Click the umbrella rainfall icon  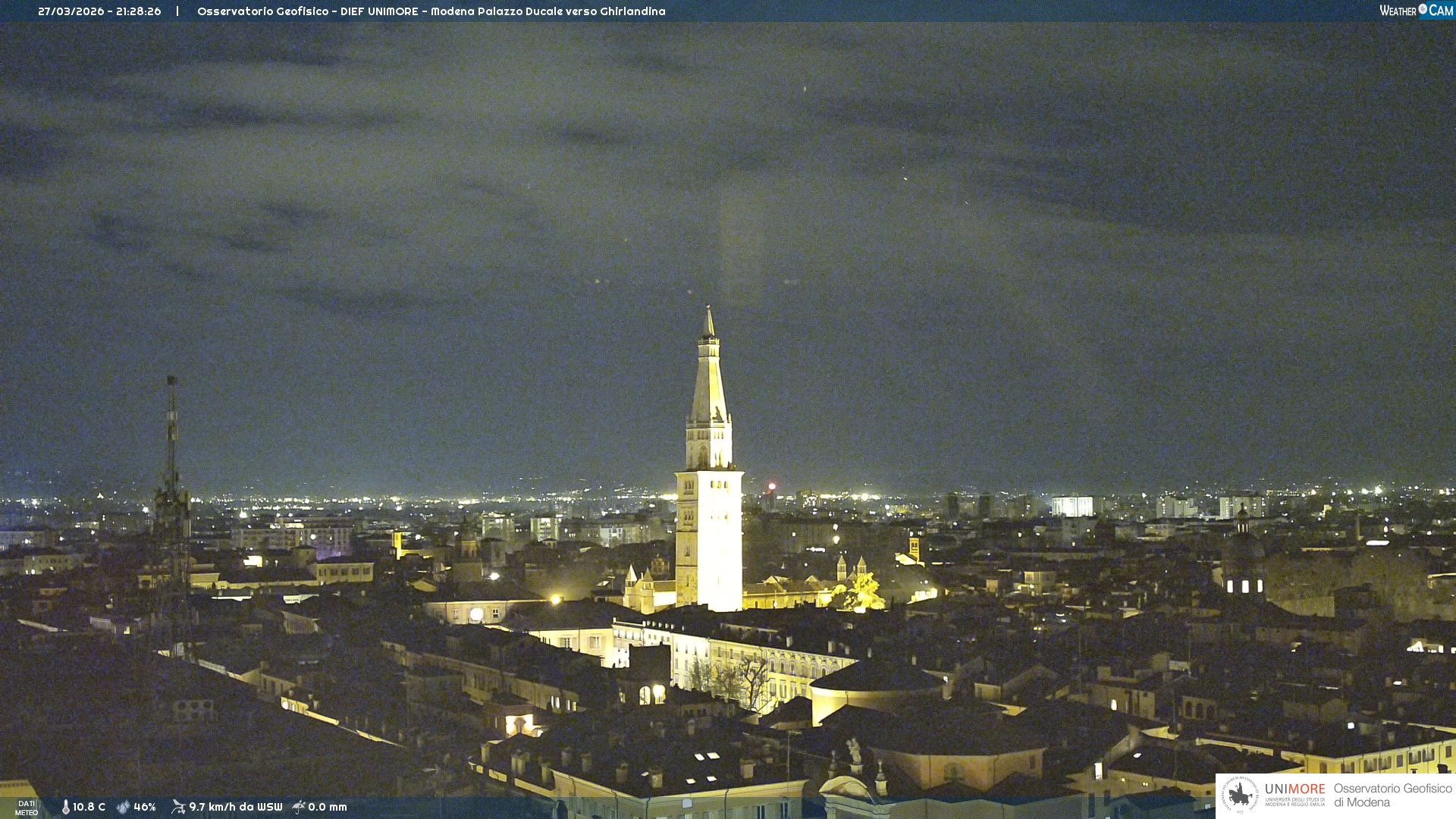click(x=298, y=807)
